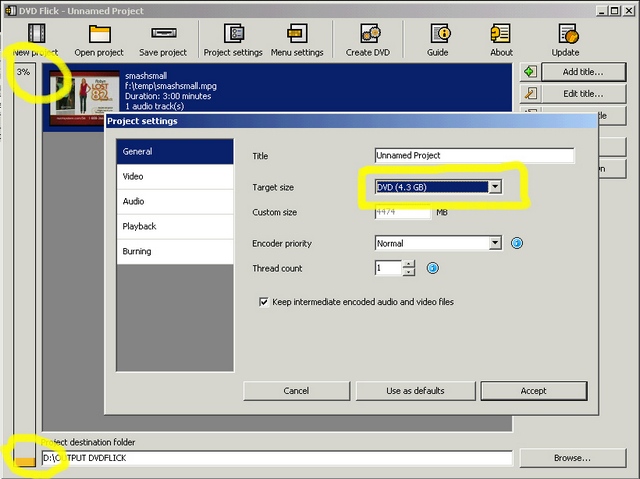Click the Title text field

click(474, 155)
